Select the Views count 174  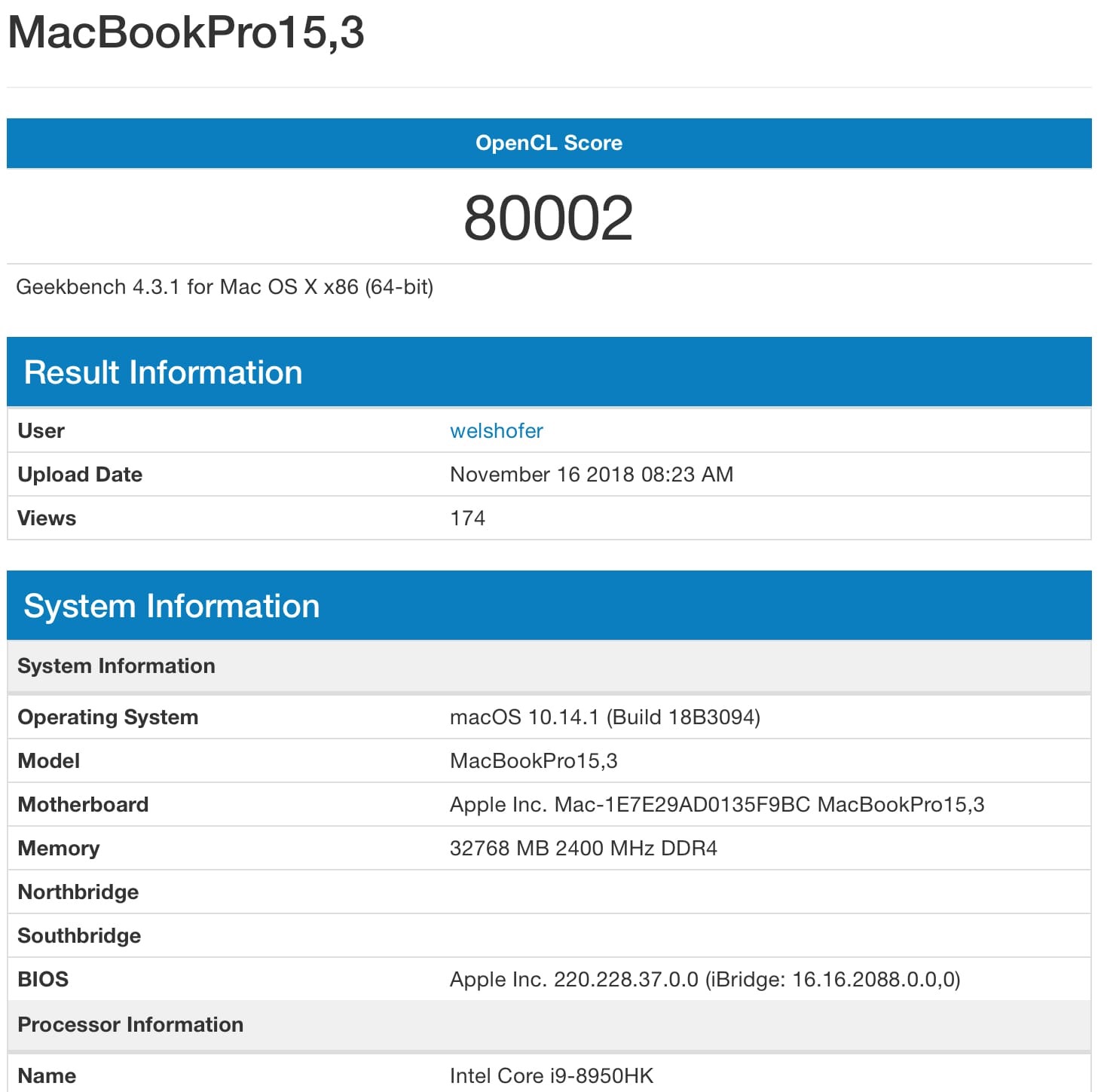[x=466, y=518]
